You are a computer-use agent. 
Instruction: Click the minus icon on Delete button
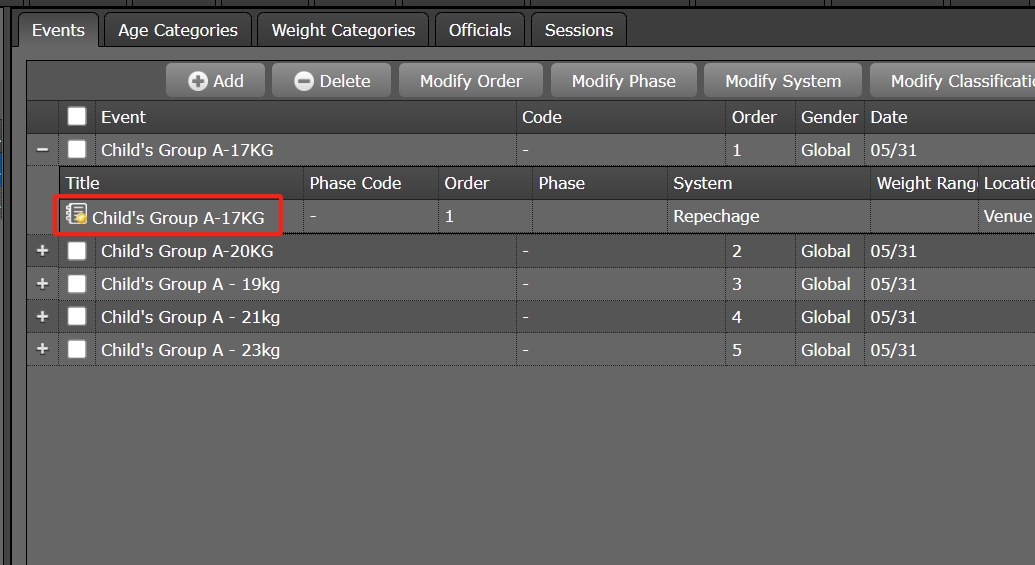click(304, 81)
